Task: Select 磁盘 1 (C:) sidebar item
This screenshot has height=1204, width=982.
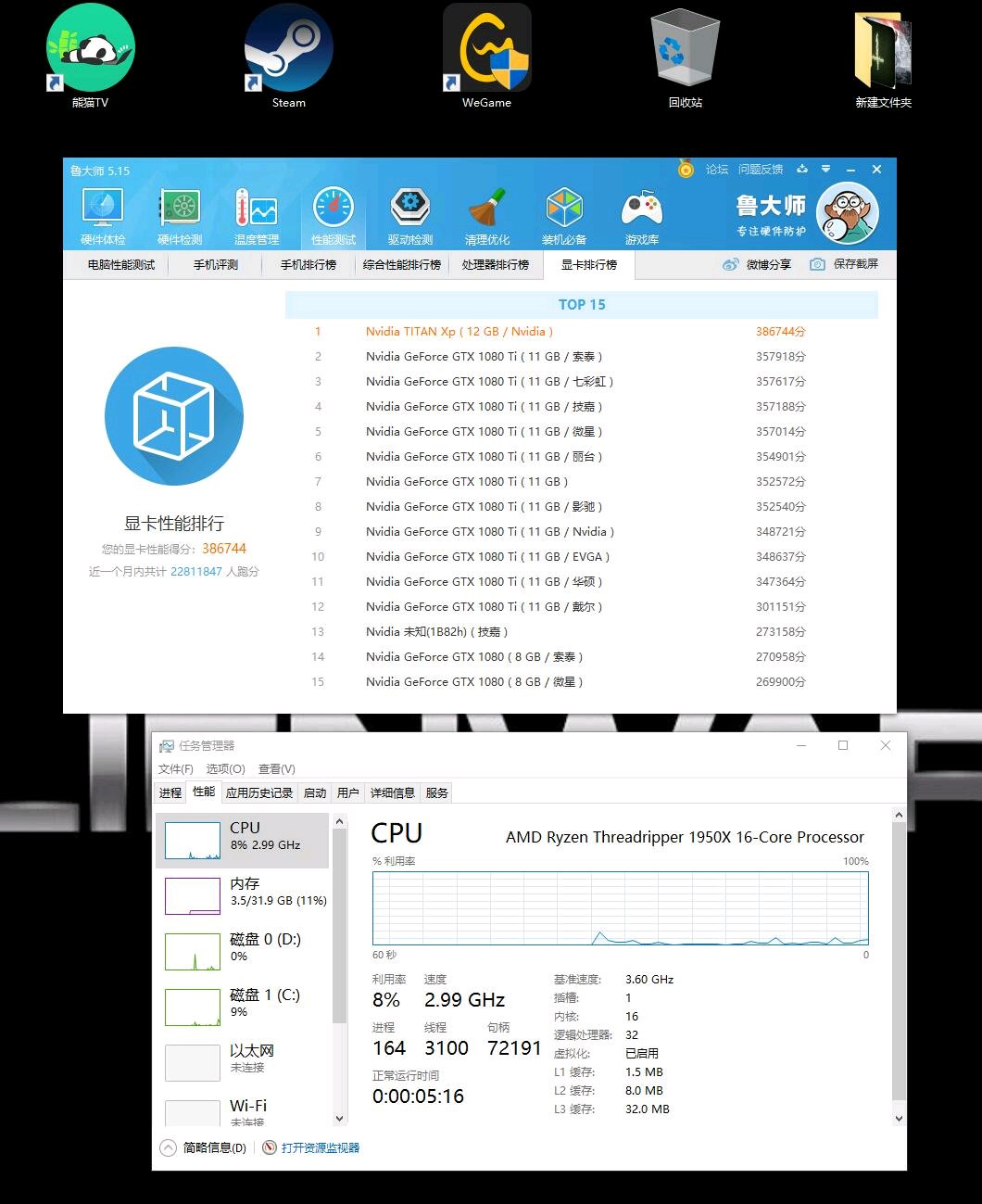Action: (243, 1008)
